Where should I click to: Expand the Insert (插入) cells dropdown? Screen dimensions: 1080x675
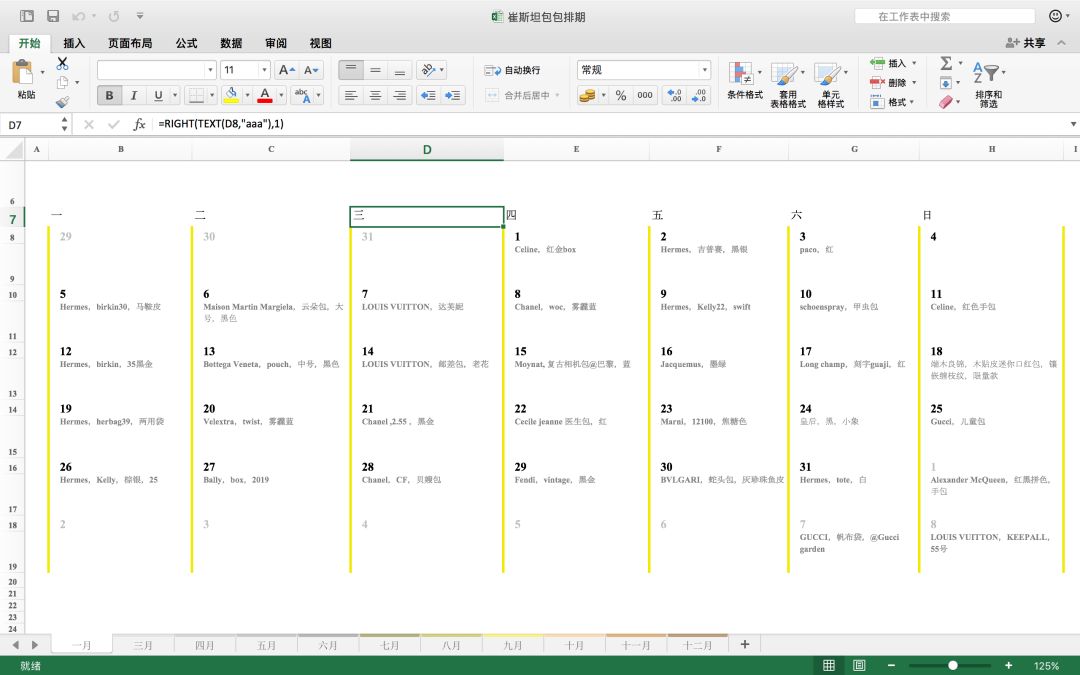pyautogui.click(x=914, y=63)
